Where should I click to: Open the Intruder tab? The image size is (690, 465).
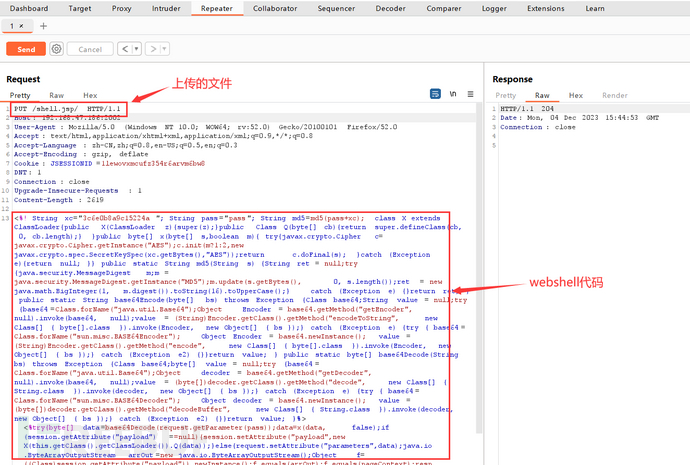tap(164, 8)
